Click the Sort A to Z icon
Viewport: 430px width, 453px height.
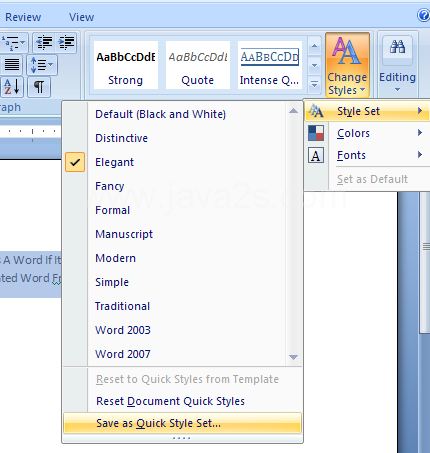pyautogui.click(x=12, y=87)
